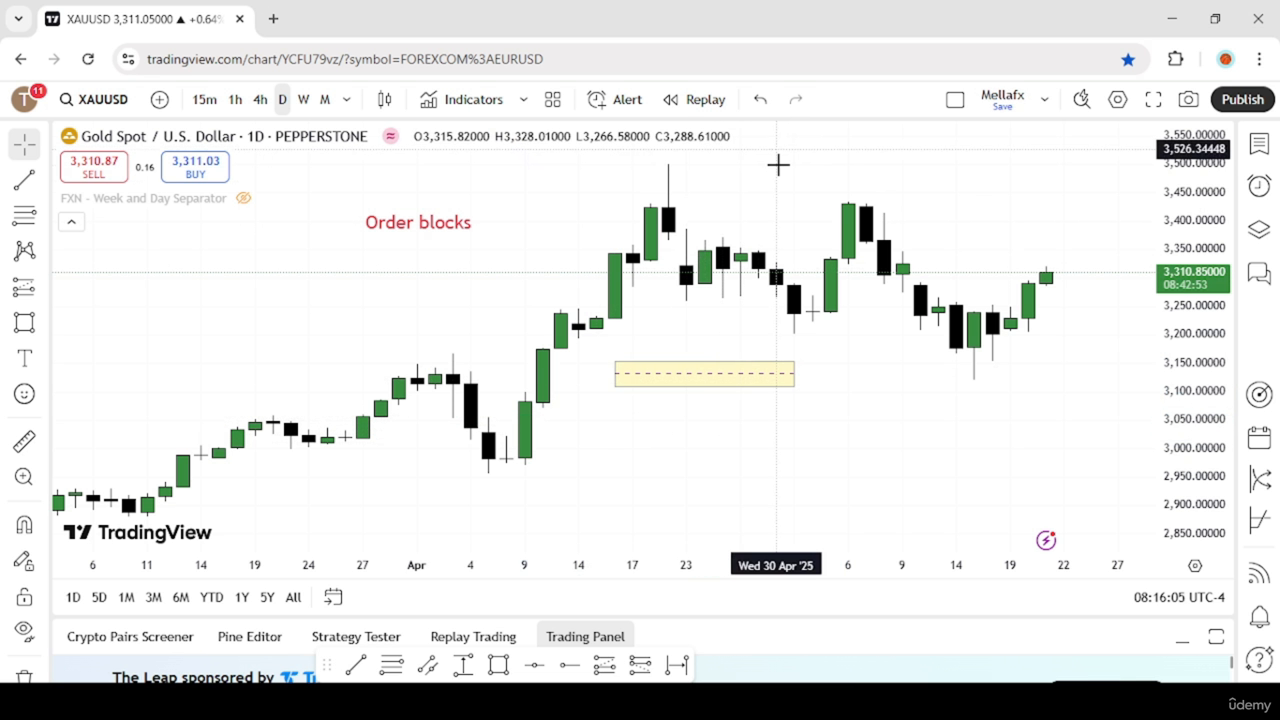
Task: Open the Strategy Tester tab
Action: pyautogui.click(x=356, y=636)
